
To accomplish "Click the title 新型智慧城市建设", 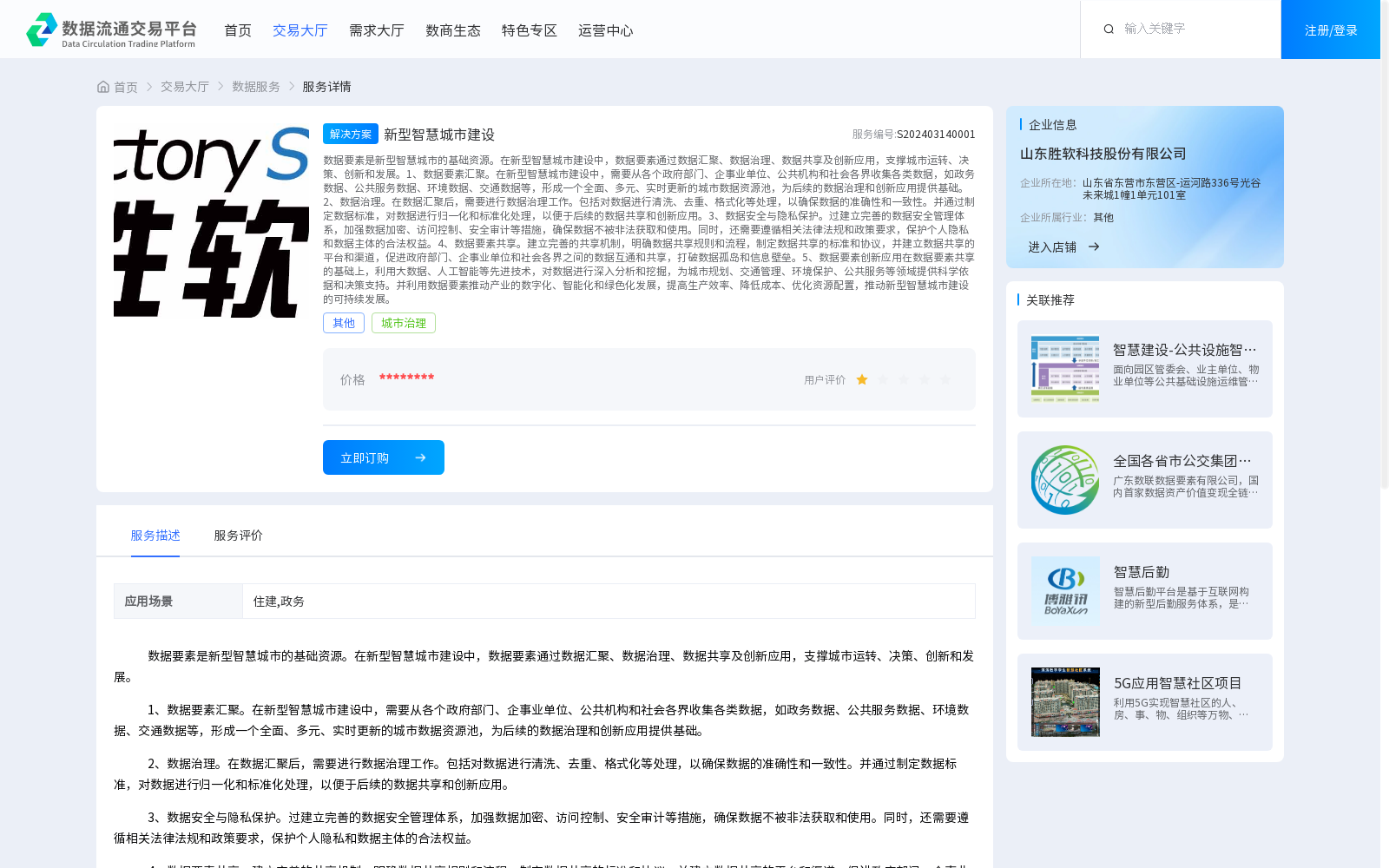I will click(439, 135).
